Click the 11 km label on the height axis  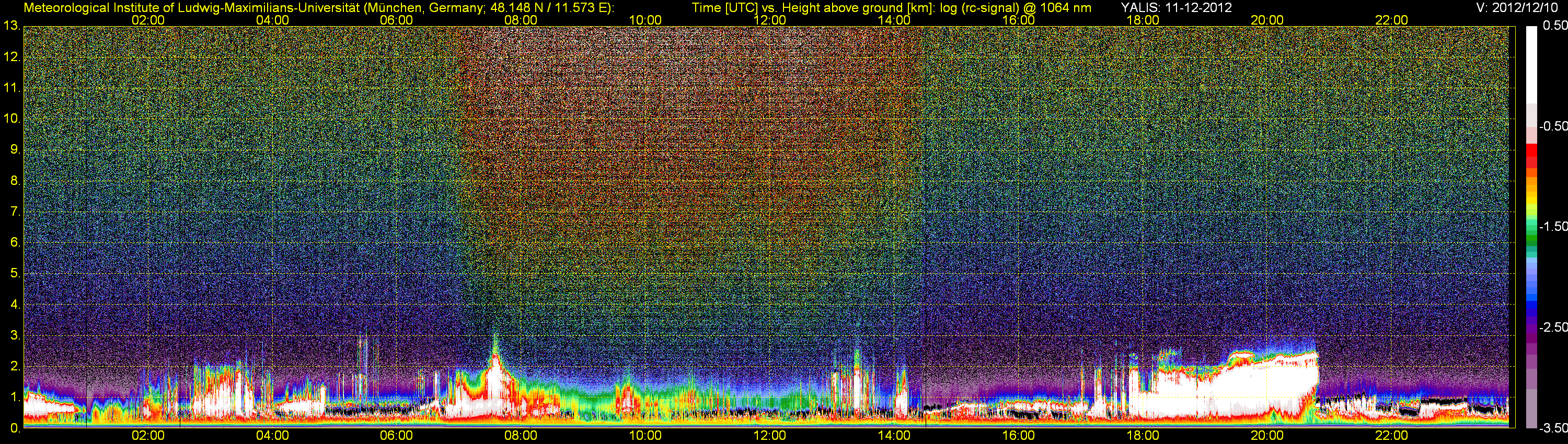click(11, 88)
